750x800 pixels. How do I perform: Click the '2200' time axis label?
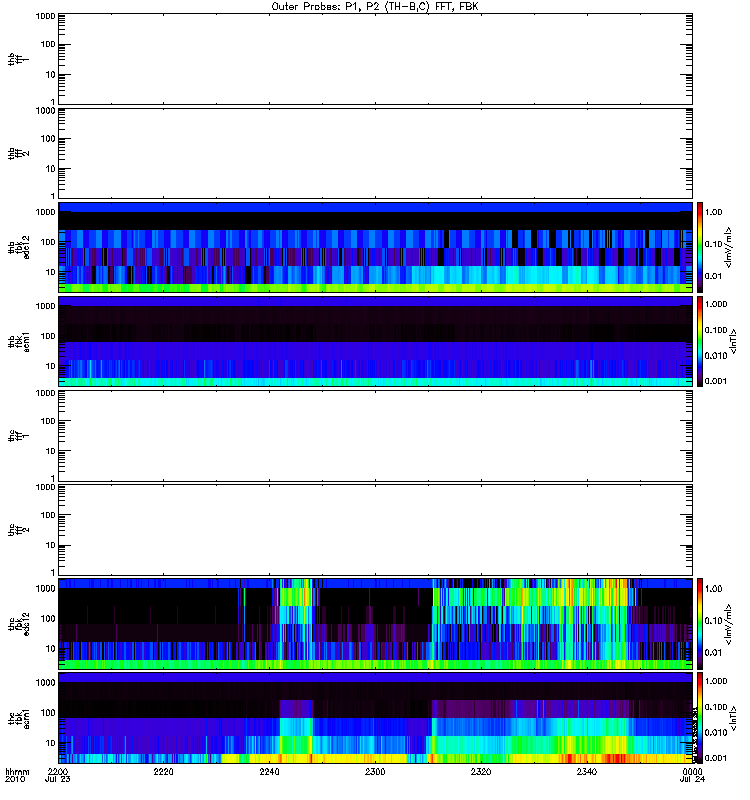(x=58, y=771)
